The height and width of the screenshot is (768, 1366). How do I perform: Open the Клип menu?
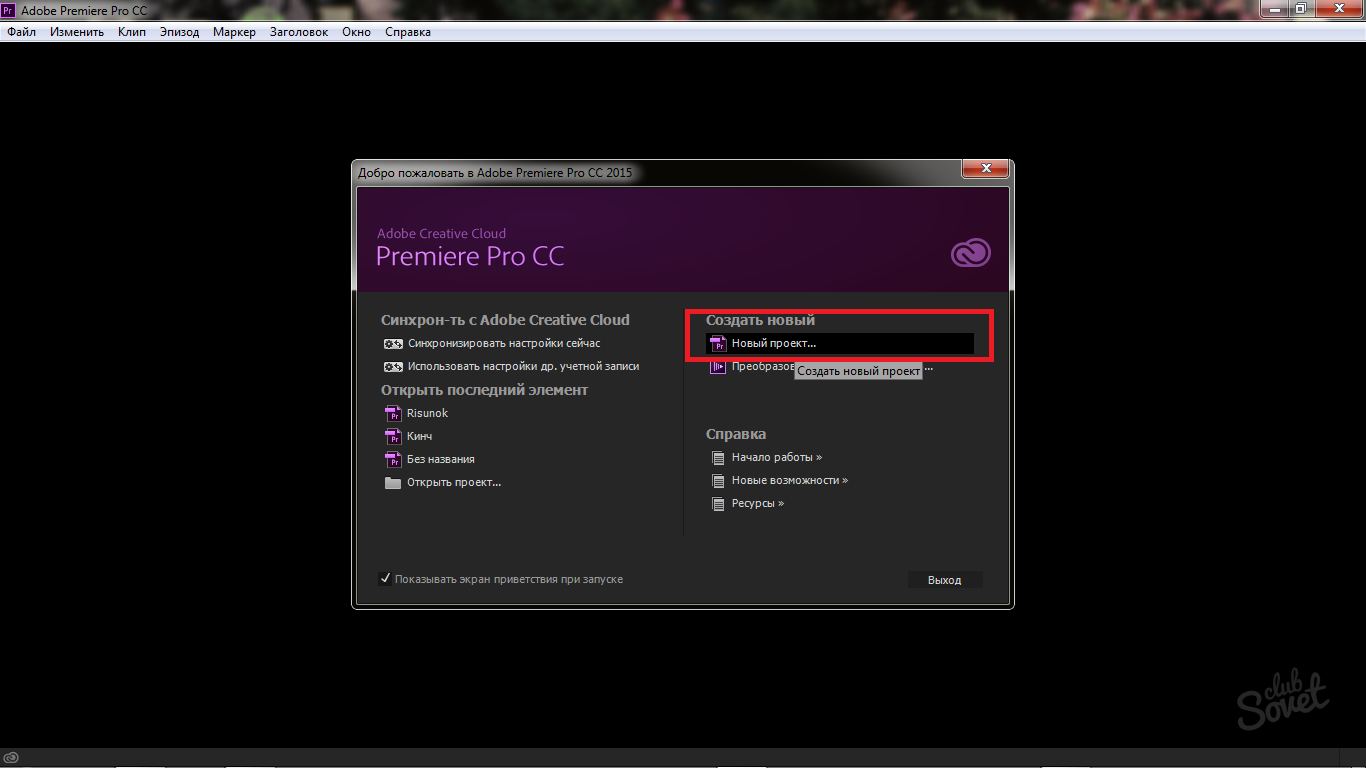pos(132,32)
